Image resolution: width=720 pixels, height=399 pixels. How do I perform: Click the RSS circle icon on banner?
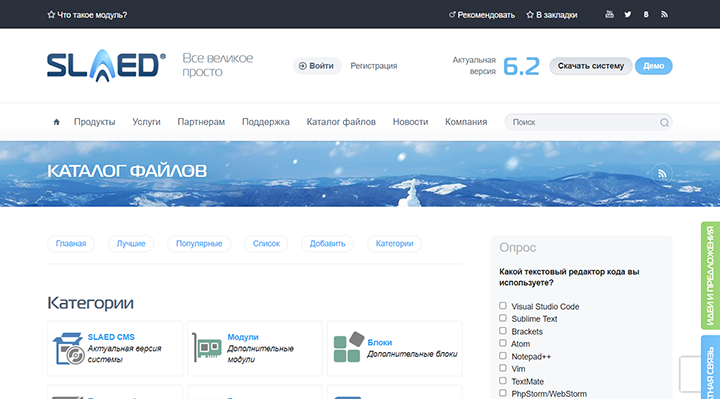pos(662,174)
